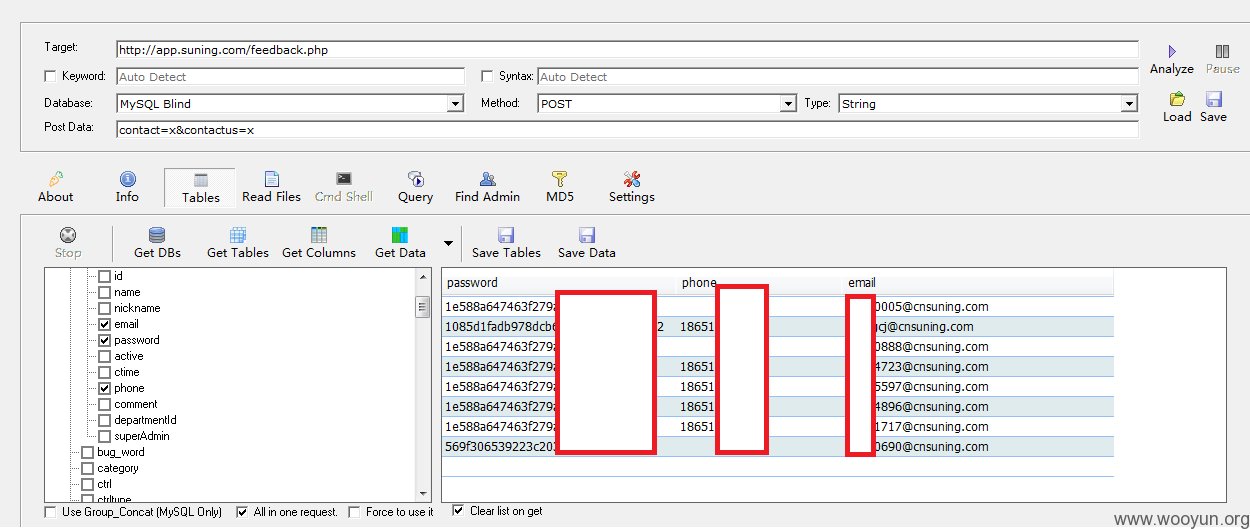Click the Stop button
Viewport: 1250px width, 529px height.
pos(68,243)
